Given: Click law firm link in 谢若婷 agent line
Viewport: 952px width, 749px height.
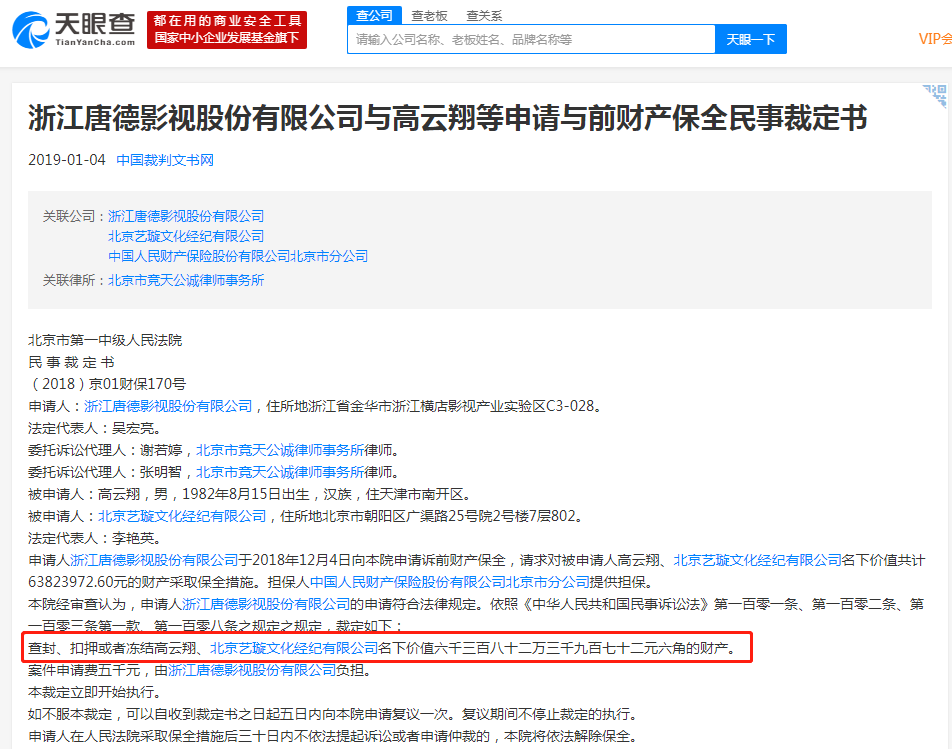Looking at the screenshot, I should coord(280,450).
